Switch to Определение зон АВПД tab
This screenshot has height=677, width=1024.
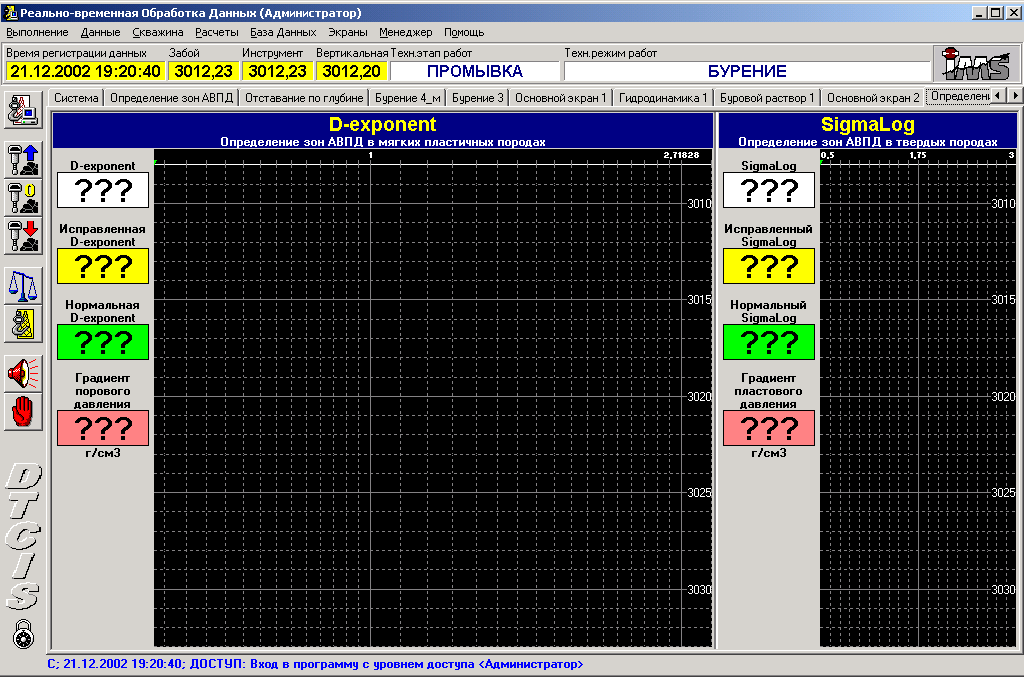pos(171,98)
